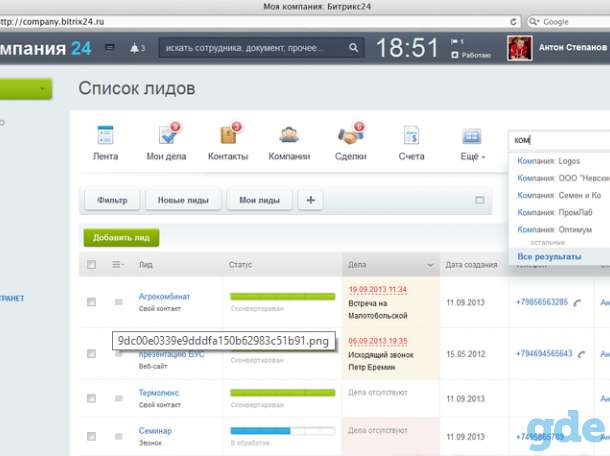
Task: Open Мои дела tasks icon
Action: pyautogui.click(x=169, y=134)
